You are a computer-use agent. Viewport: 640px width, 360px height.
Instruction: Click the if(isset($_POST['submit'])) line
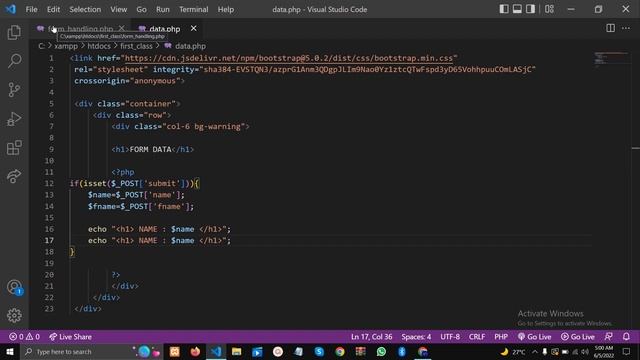(x=135, y=184)
